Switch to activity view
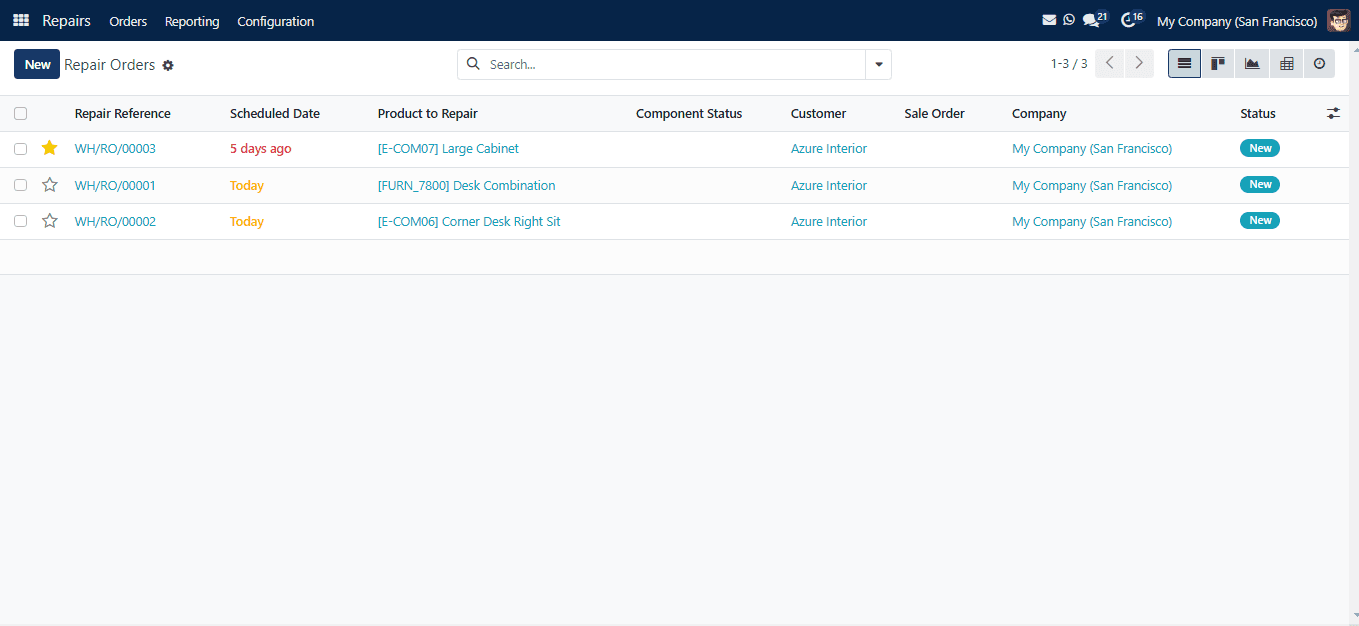This screenshot has height=626, width=1359. coord(1319,64)
